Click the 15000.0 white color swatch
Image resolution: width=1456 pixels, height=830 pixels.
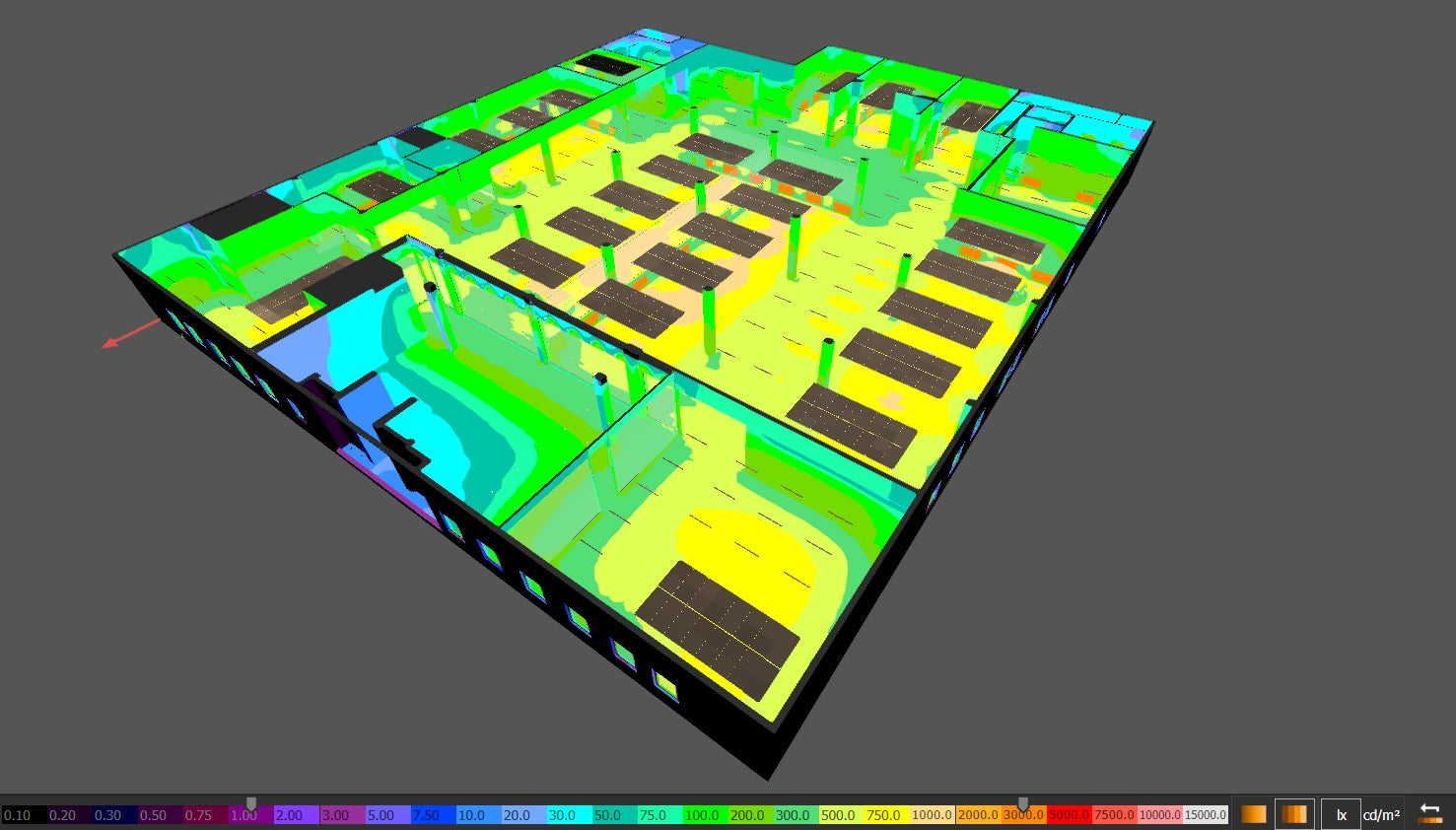point(1205,816)
